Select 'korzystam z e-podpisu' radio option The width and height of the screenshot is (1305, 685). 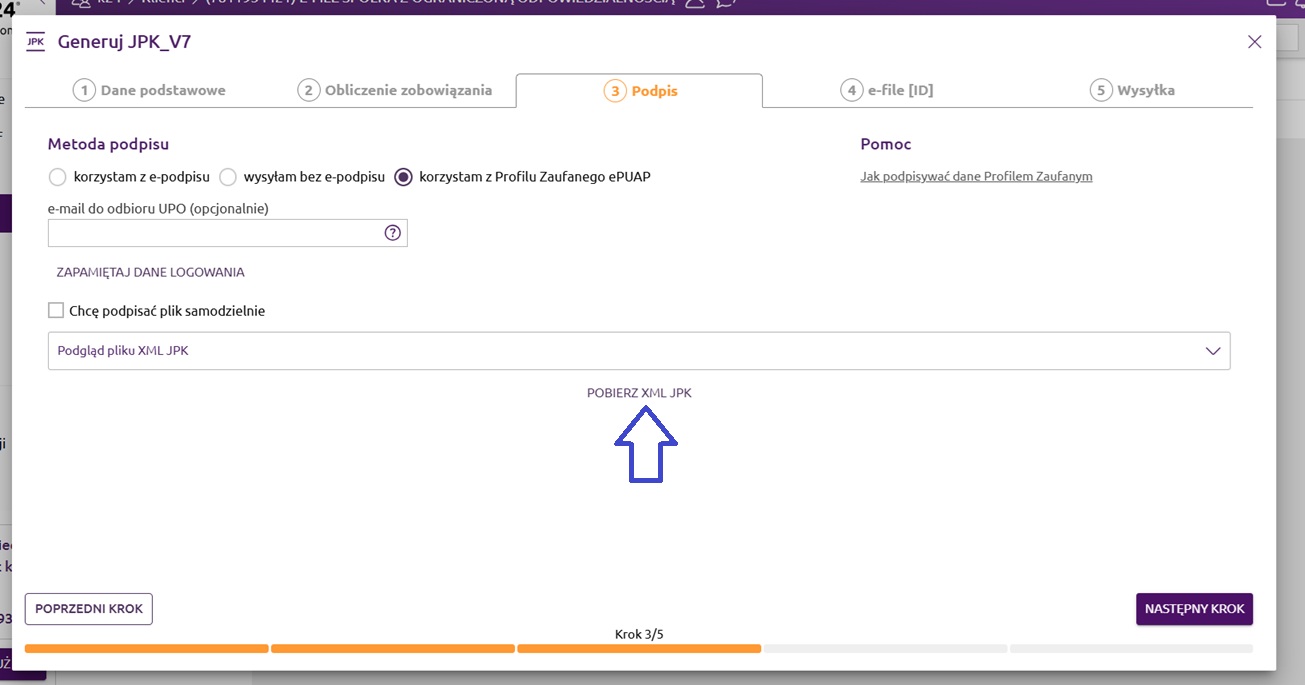[58, 177]
